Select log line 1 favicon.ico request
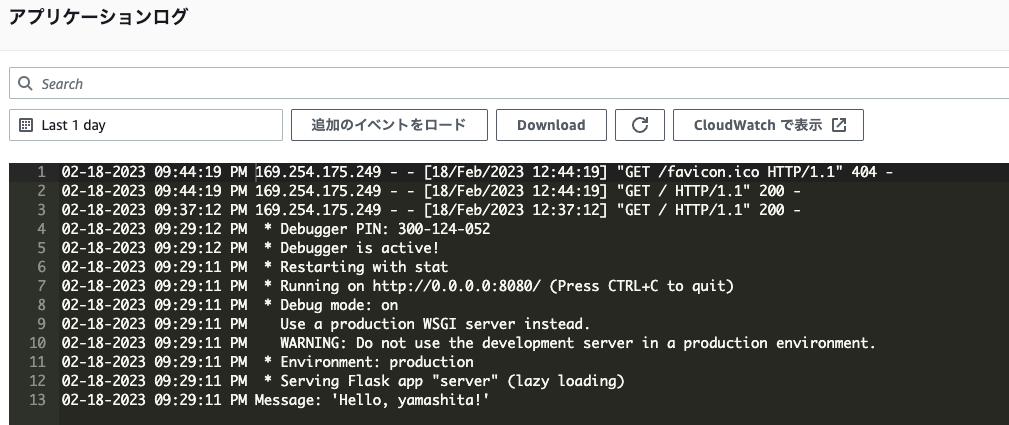 click(477, 172)
